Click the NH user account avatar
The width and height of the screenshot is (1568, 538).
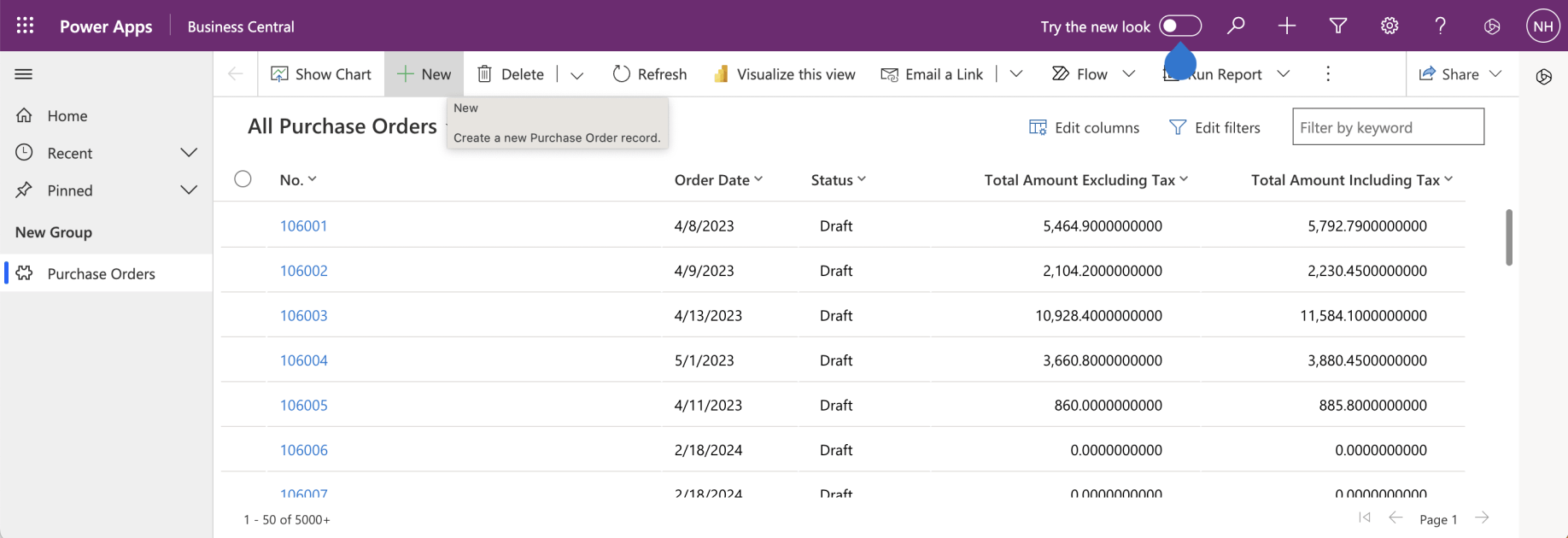(x=1542, y=26)
